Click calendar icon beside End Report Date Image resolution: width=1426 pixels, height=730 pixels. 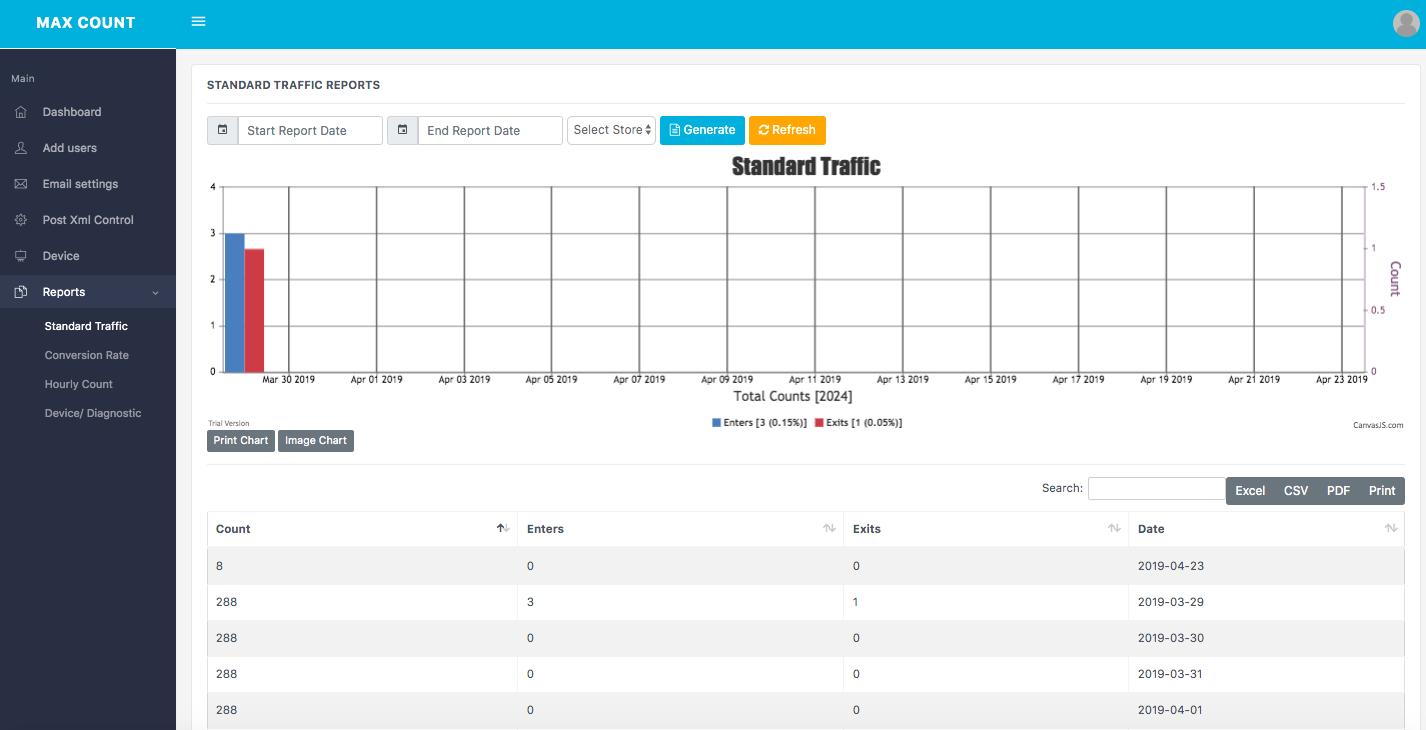402,130
